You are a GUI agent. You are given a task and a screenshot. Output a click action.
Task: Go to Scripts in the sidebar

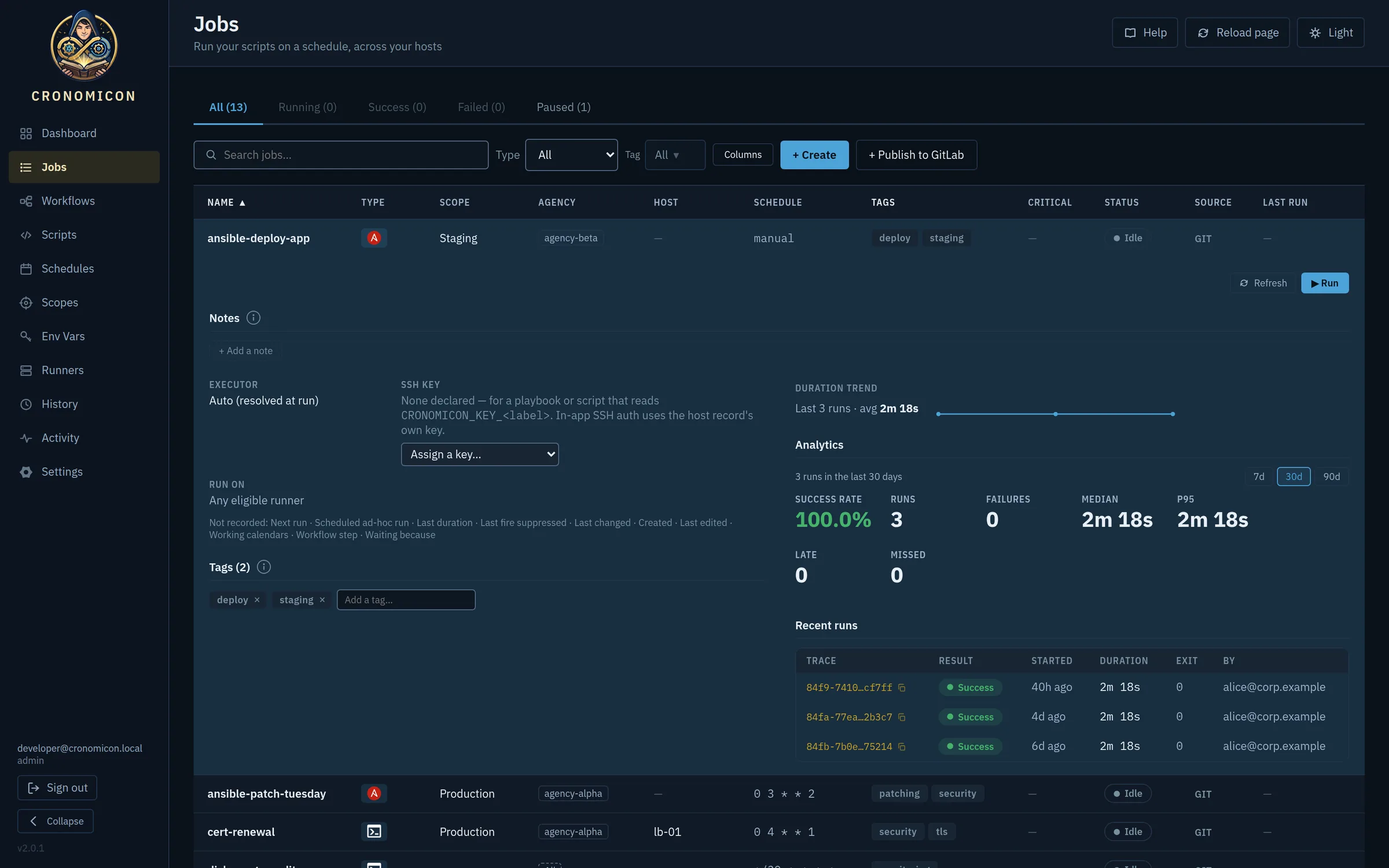tap(84, 235)
